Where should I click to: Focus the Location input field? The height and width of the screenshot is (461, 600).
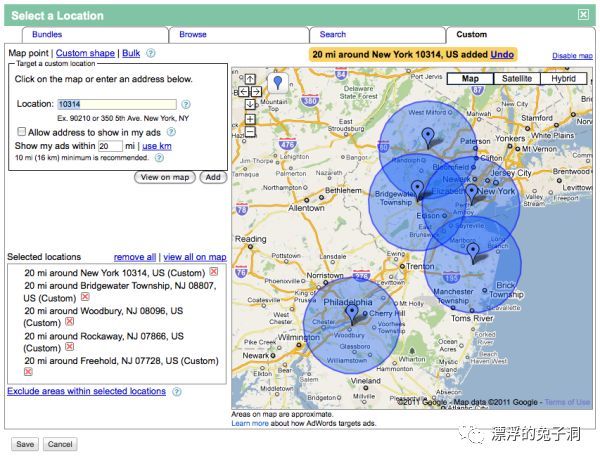pyautogui.click(x=117, y=104)
